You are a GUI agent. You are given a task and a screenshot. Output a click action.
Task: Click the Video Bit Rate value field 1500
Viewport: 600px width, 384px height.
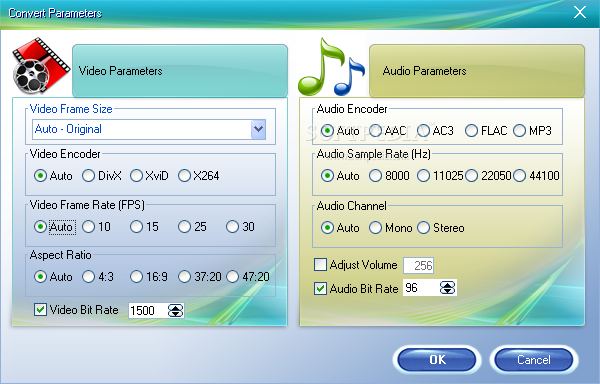[148, 310]
